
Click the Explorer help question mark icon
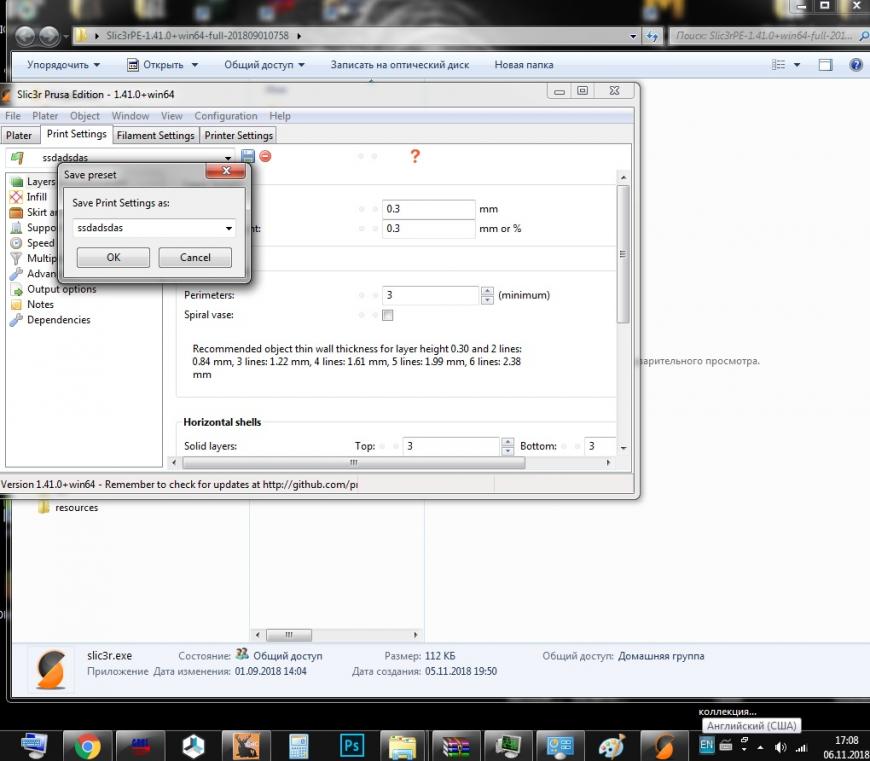(x=856, y=64)
